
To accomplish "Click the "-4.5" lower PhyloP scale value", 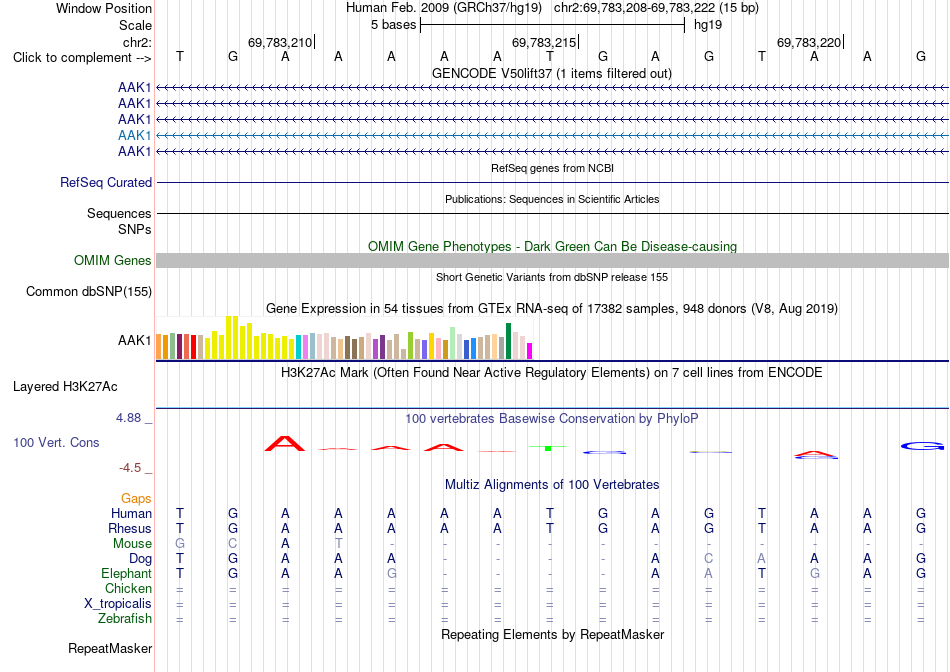I will [x=130, y=468].
